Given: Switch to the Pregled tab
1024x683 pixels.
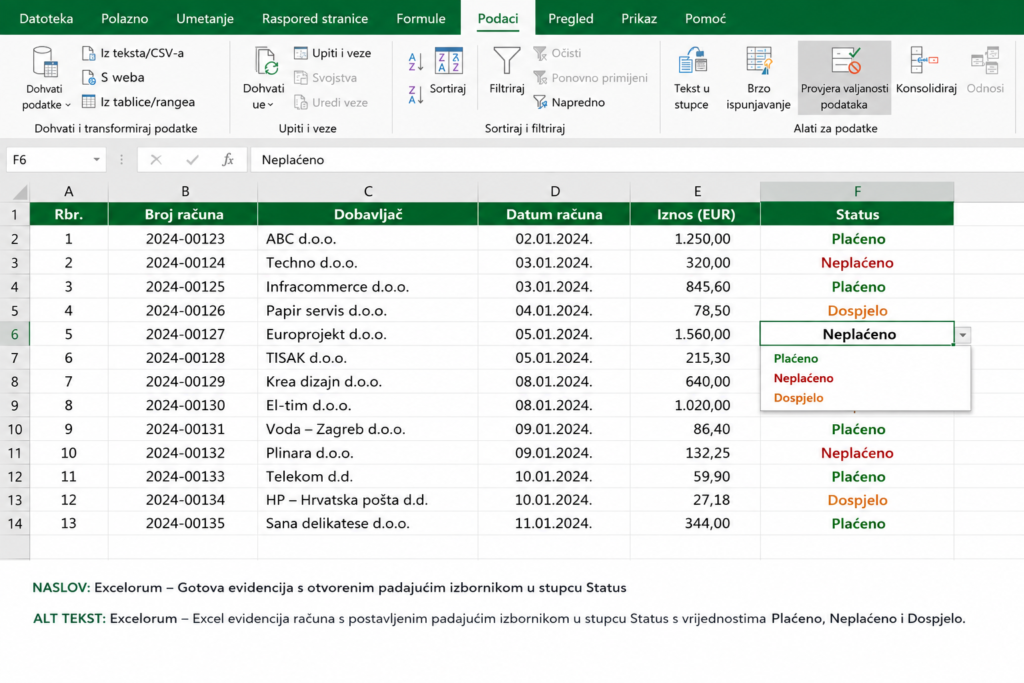Looking at the screenshot, I should coord(570,18).
